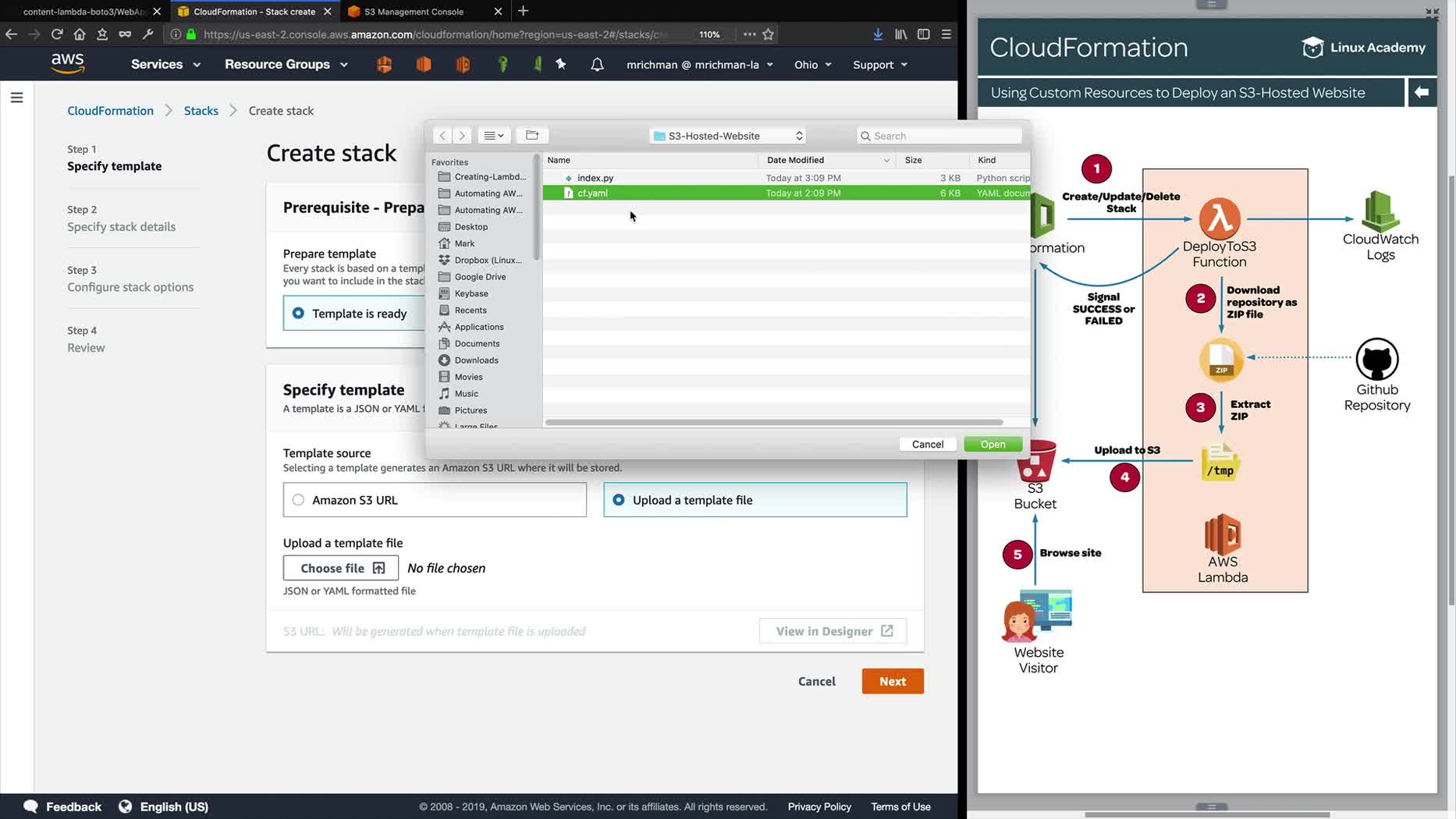Open Downloads in the Favorites sidebar
Image resolution: width=1456 pixels, height=819 pixels.
(476, 360)
